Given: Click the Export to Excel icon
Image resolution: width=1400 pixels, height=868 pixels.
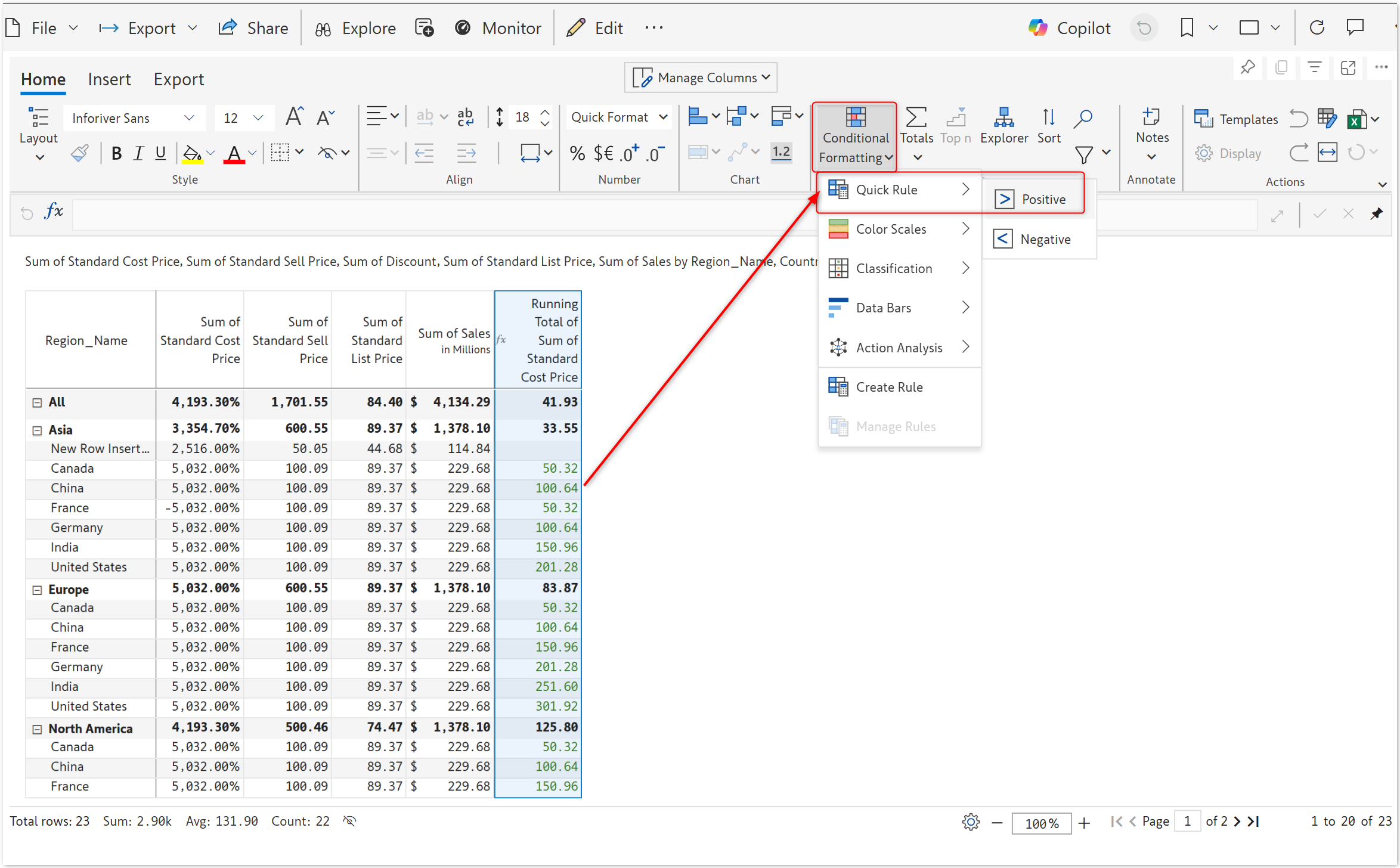Looking at the screenshot, I should [1356, 119].
